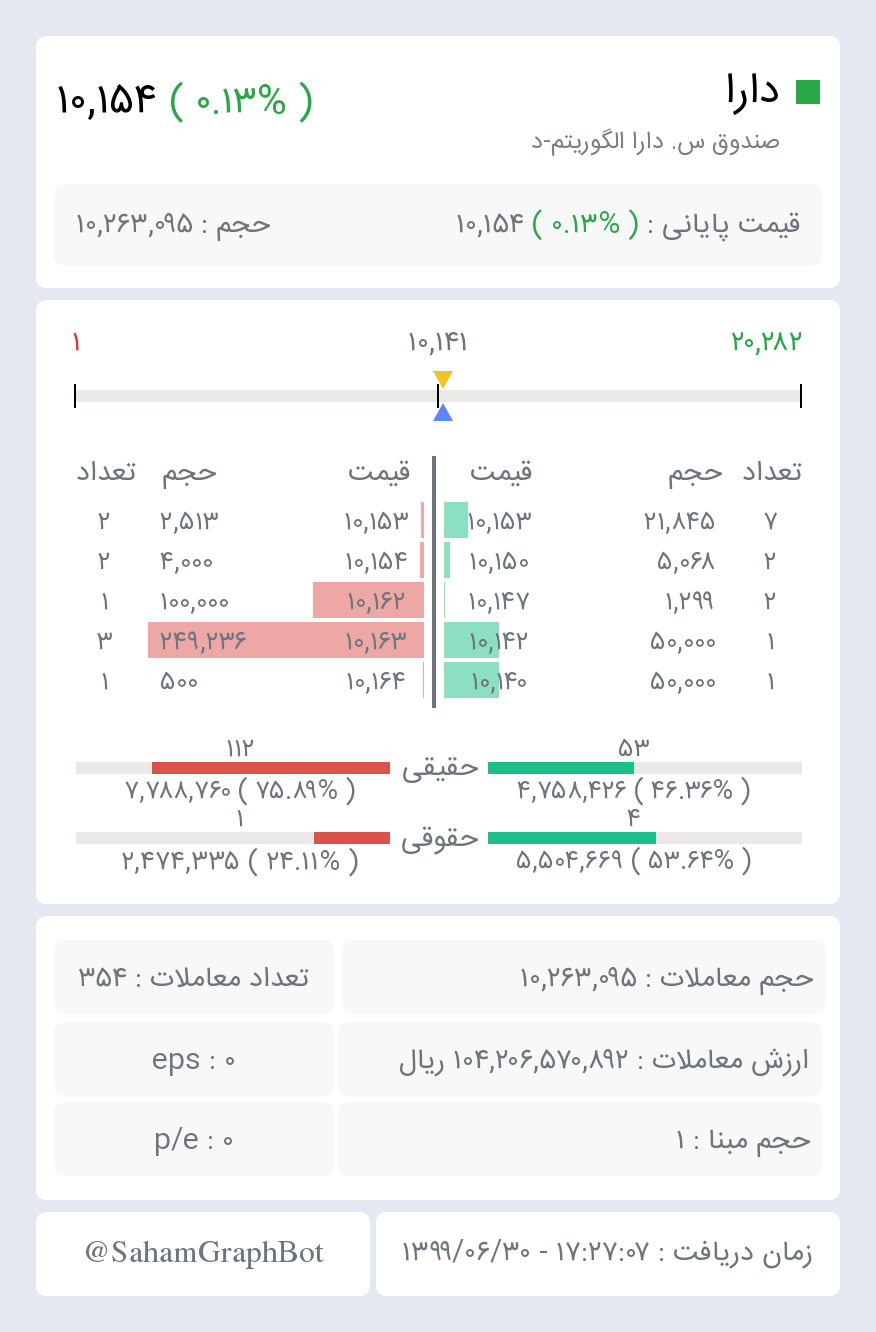Viewport: 876px width, 1332px height.
Task: Click the green حقیقی buyers bar
Action: 561,768
